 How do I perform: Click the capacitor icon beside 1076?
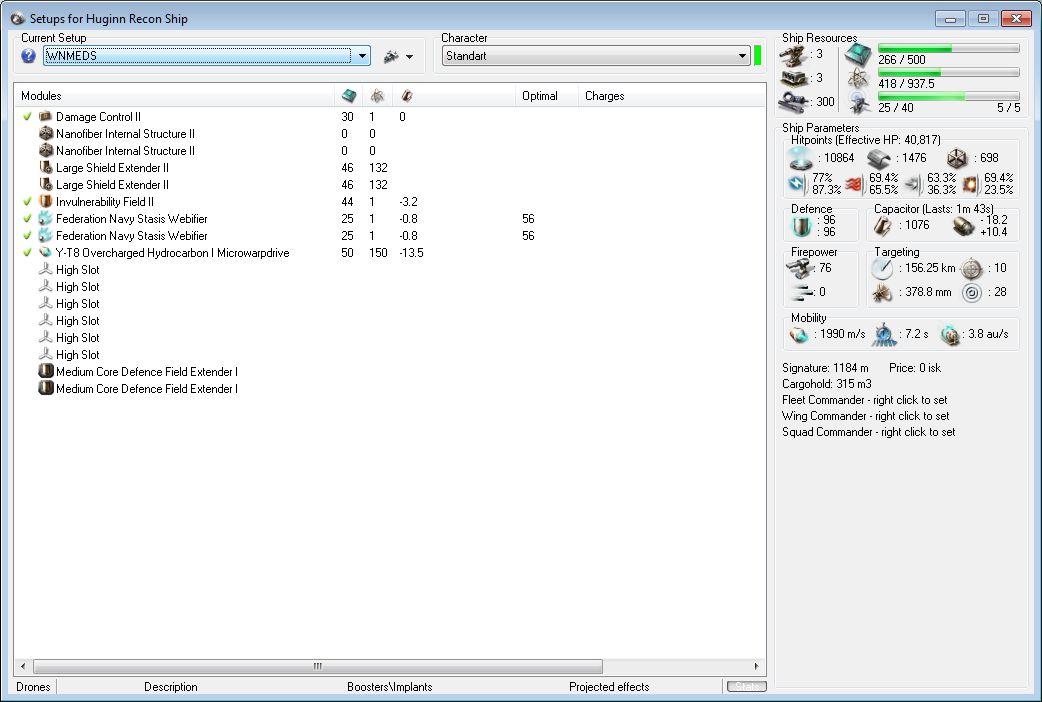(883, 226)
